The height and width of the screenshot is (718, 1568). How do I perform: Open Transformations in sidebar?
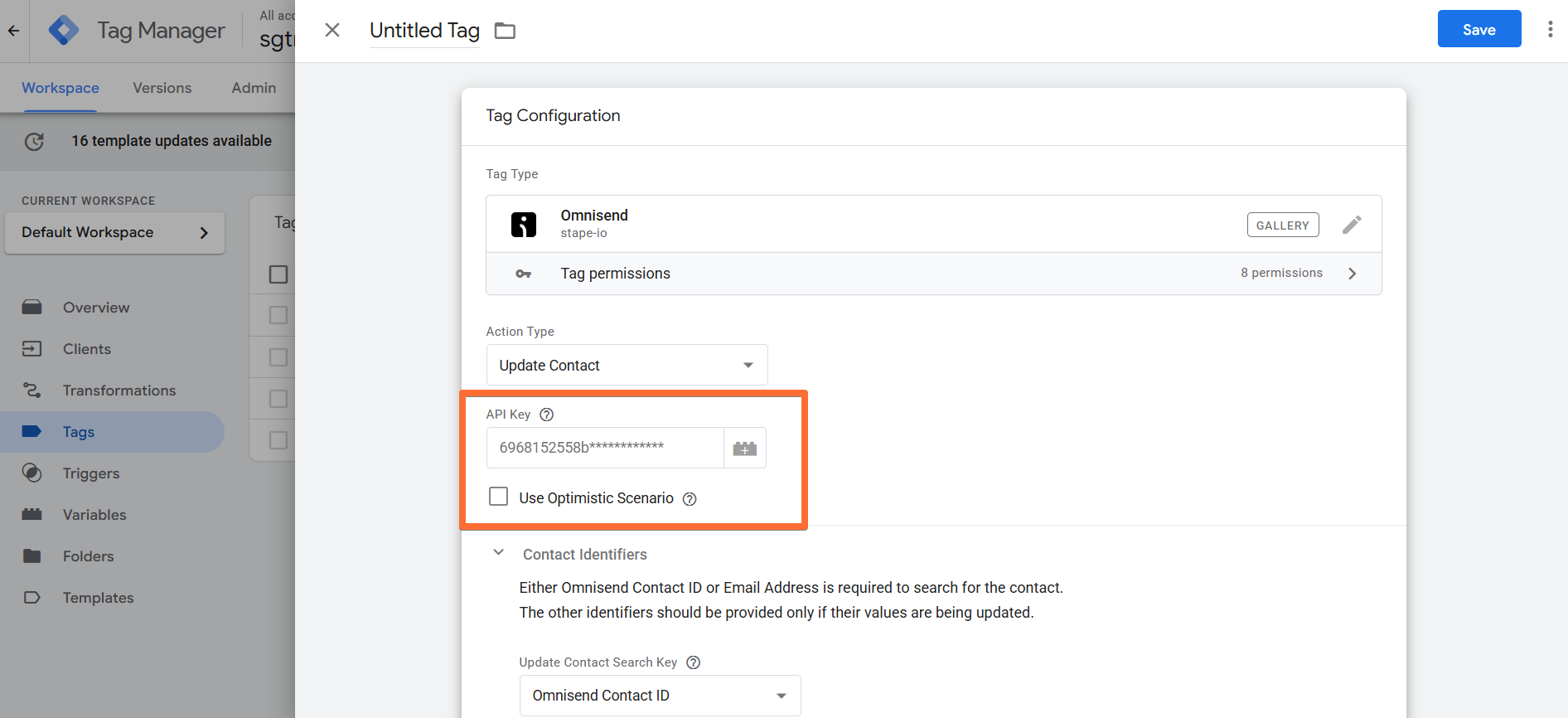[x=119, y=391]
